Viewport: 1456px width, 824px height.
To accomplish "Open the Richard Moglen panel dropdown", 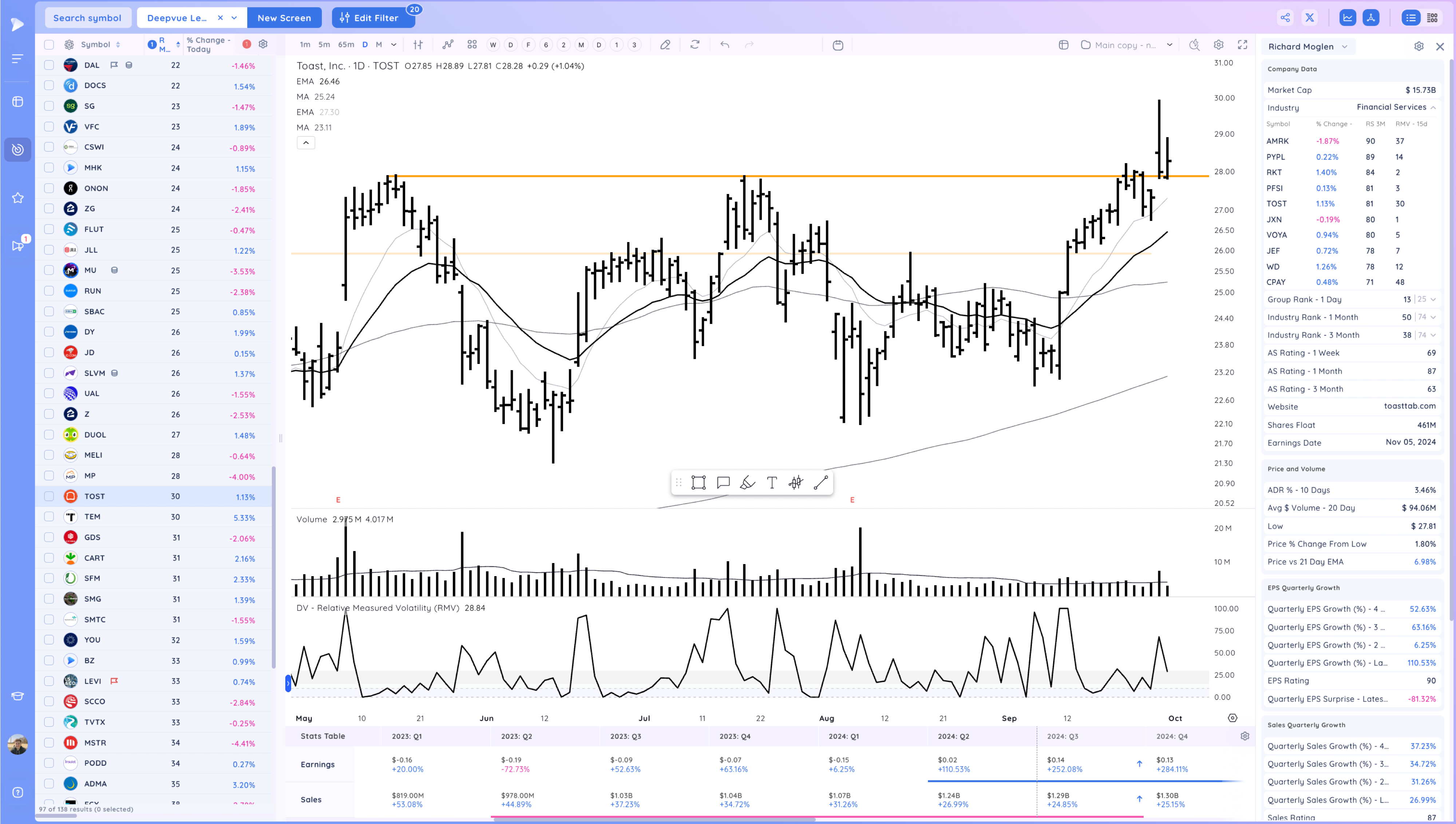I will coord(1345,47).
